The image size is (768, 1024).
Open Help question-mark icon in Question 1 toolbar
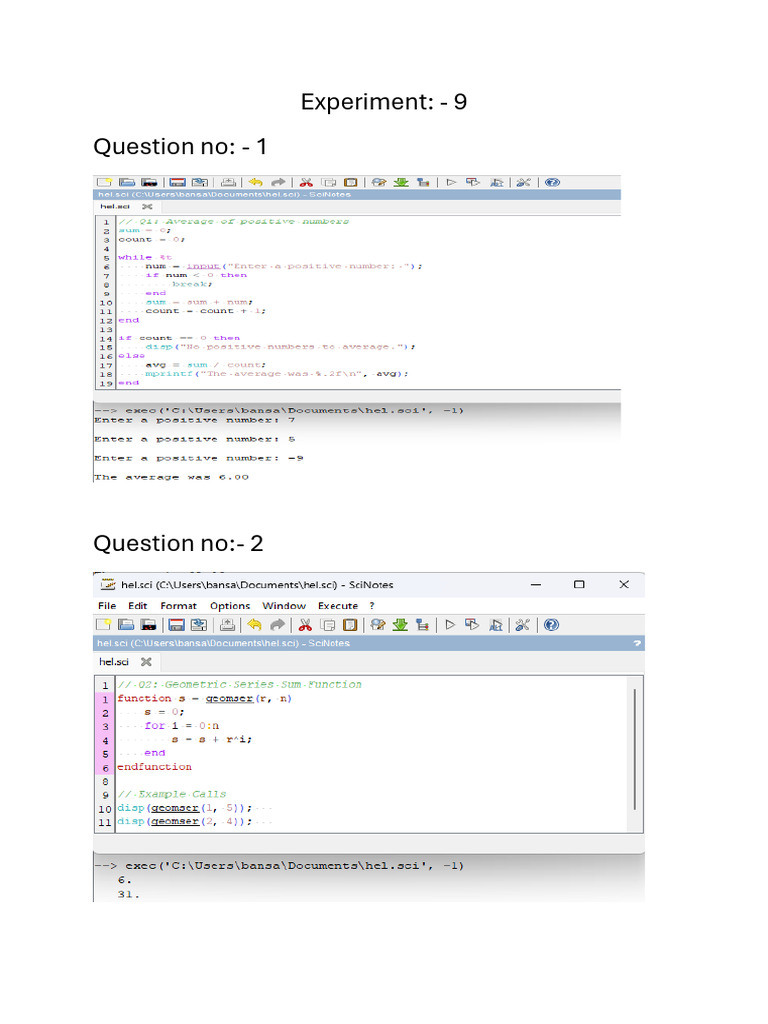(x=552, y=182)
